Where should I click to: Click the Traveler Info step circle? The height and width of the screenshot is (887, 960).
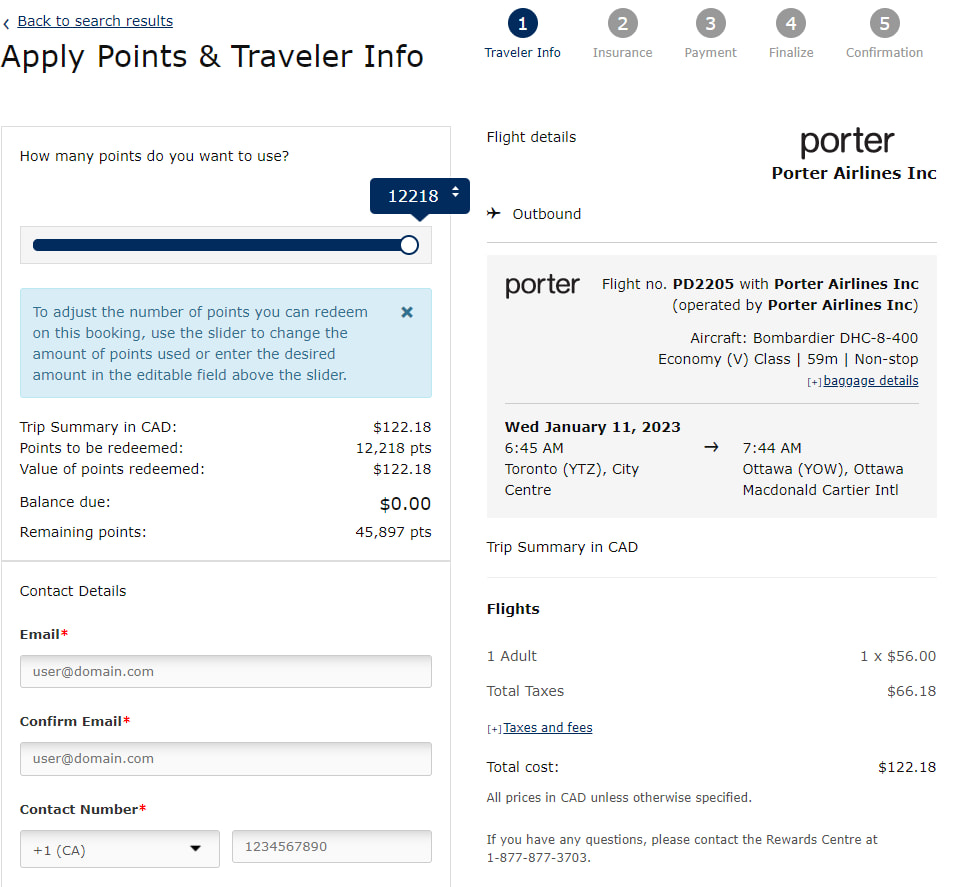522,23
